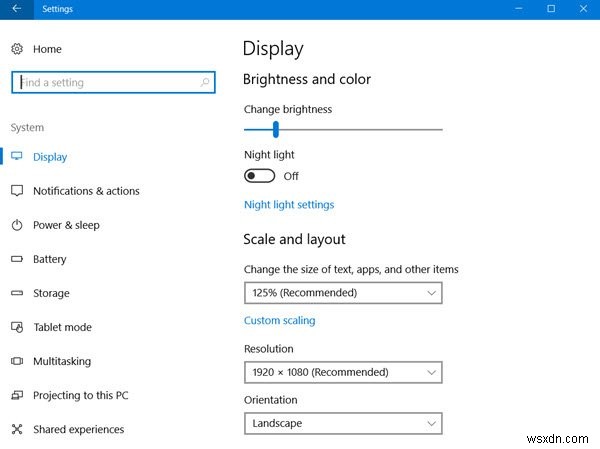This screenshot has width=600, height=449.
Task: Minimize the Settings window
Action: pyautogui.click(x=519, y=8)
